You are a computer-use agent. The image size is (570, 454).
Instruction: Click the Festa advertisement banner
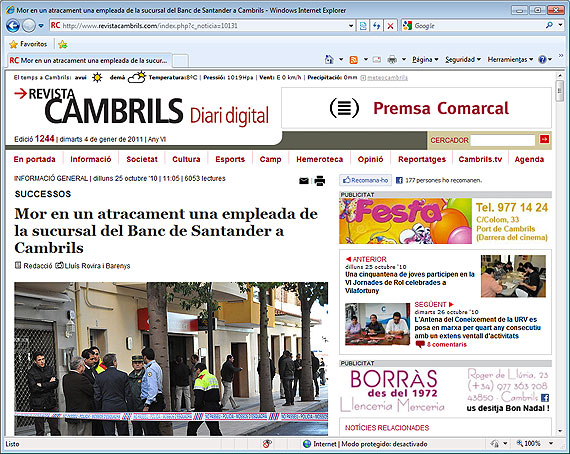click(x=445, y=221)
